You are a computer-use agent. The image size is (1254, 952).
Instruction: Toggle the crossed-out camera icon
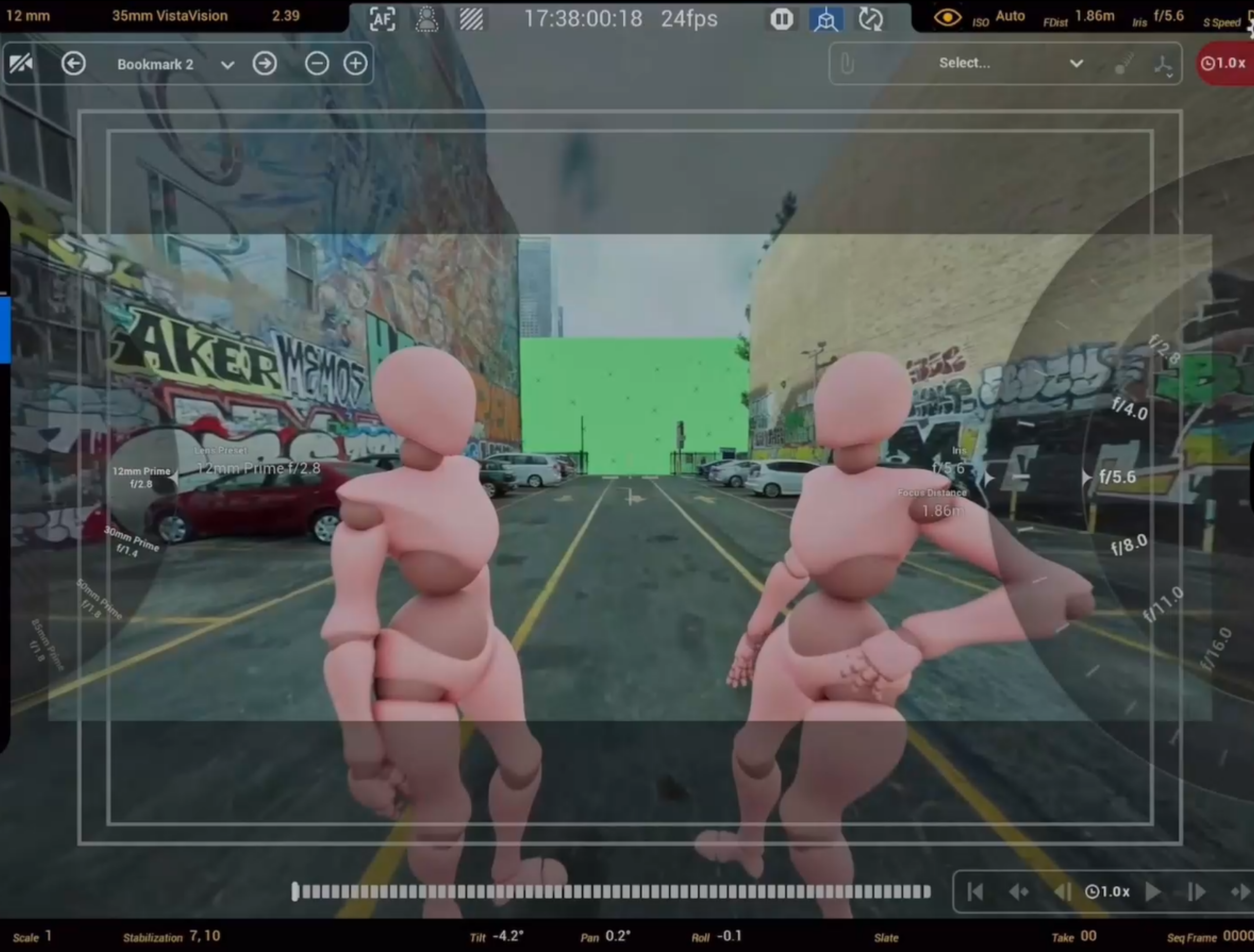[21, 63]
